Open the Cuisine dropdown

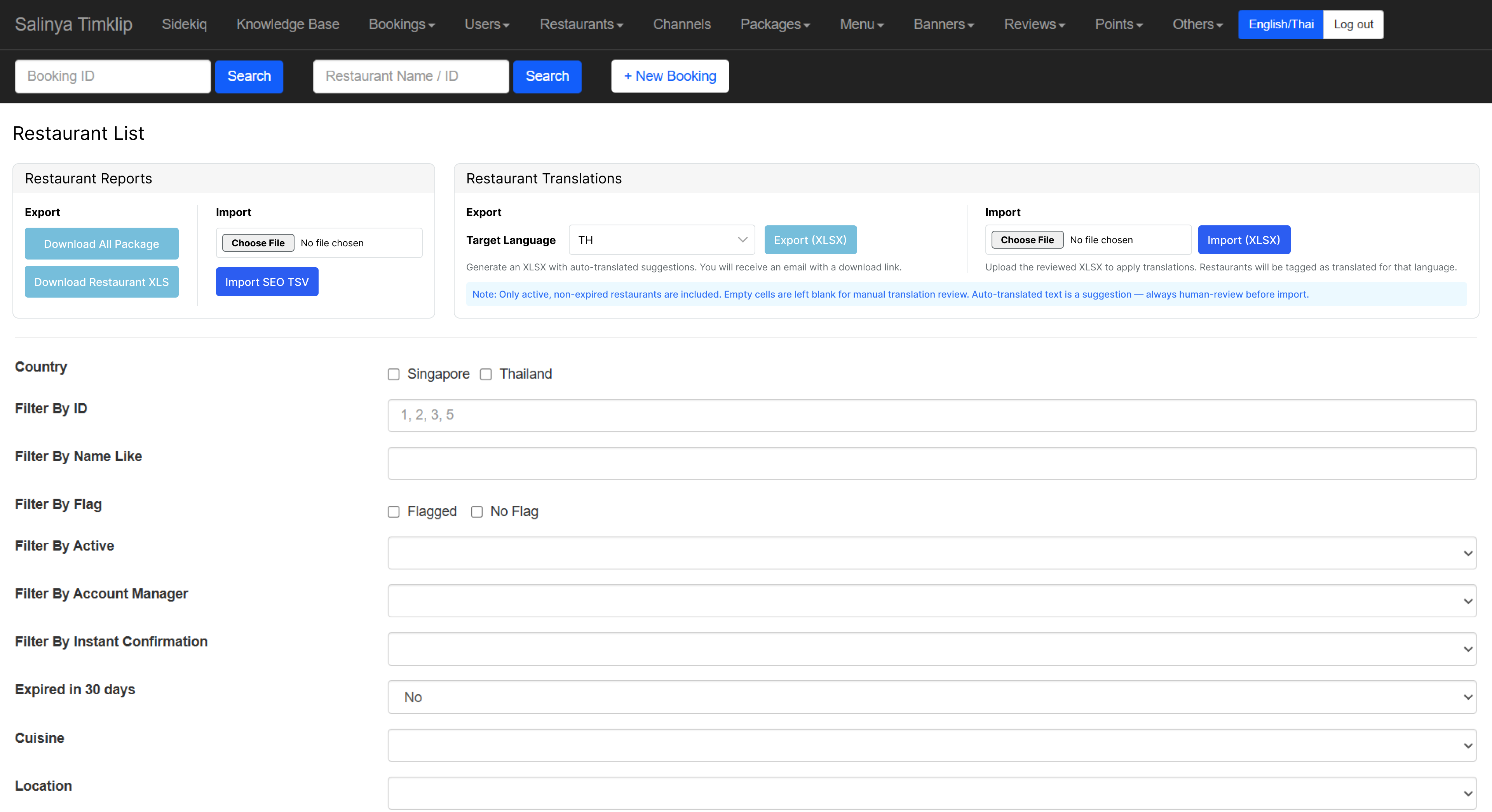[931, 746]
